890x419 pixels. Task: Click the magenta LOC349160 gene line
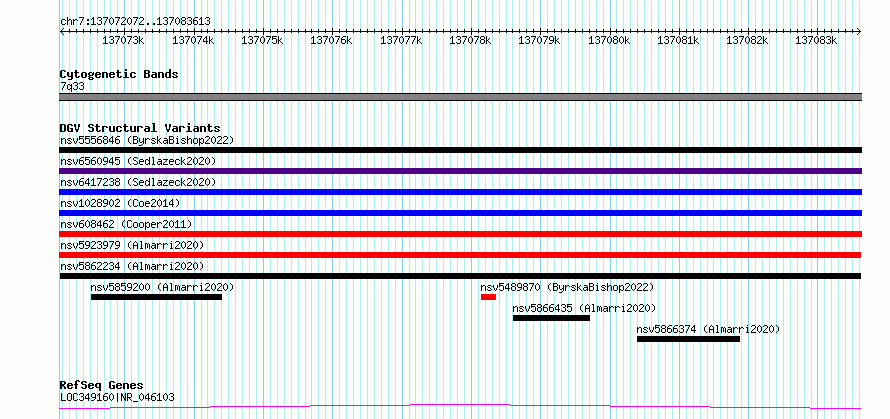pyautogui.click(x=460, y=406)
